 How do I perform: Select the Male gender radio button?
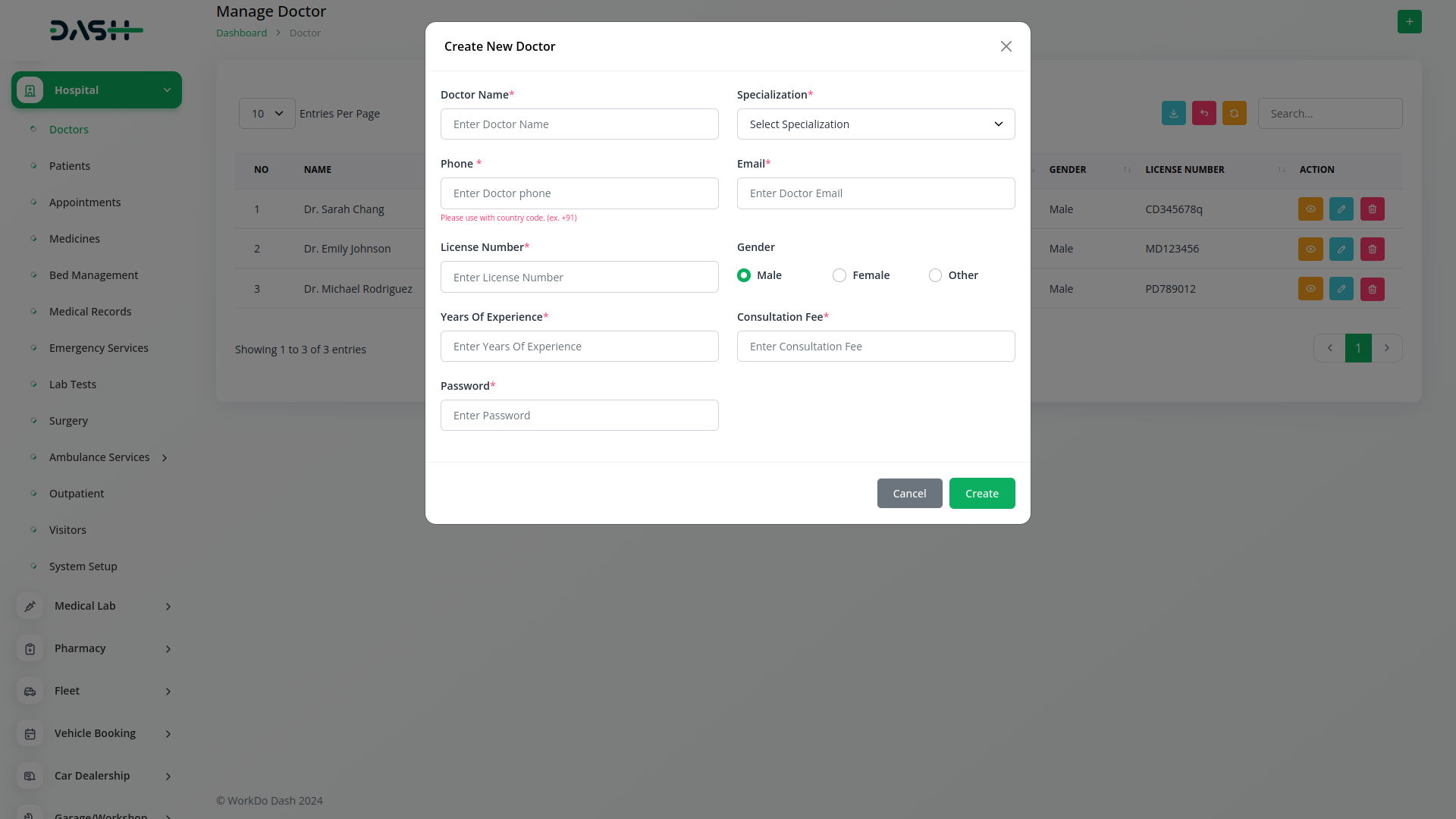click(x=744, y=275)
